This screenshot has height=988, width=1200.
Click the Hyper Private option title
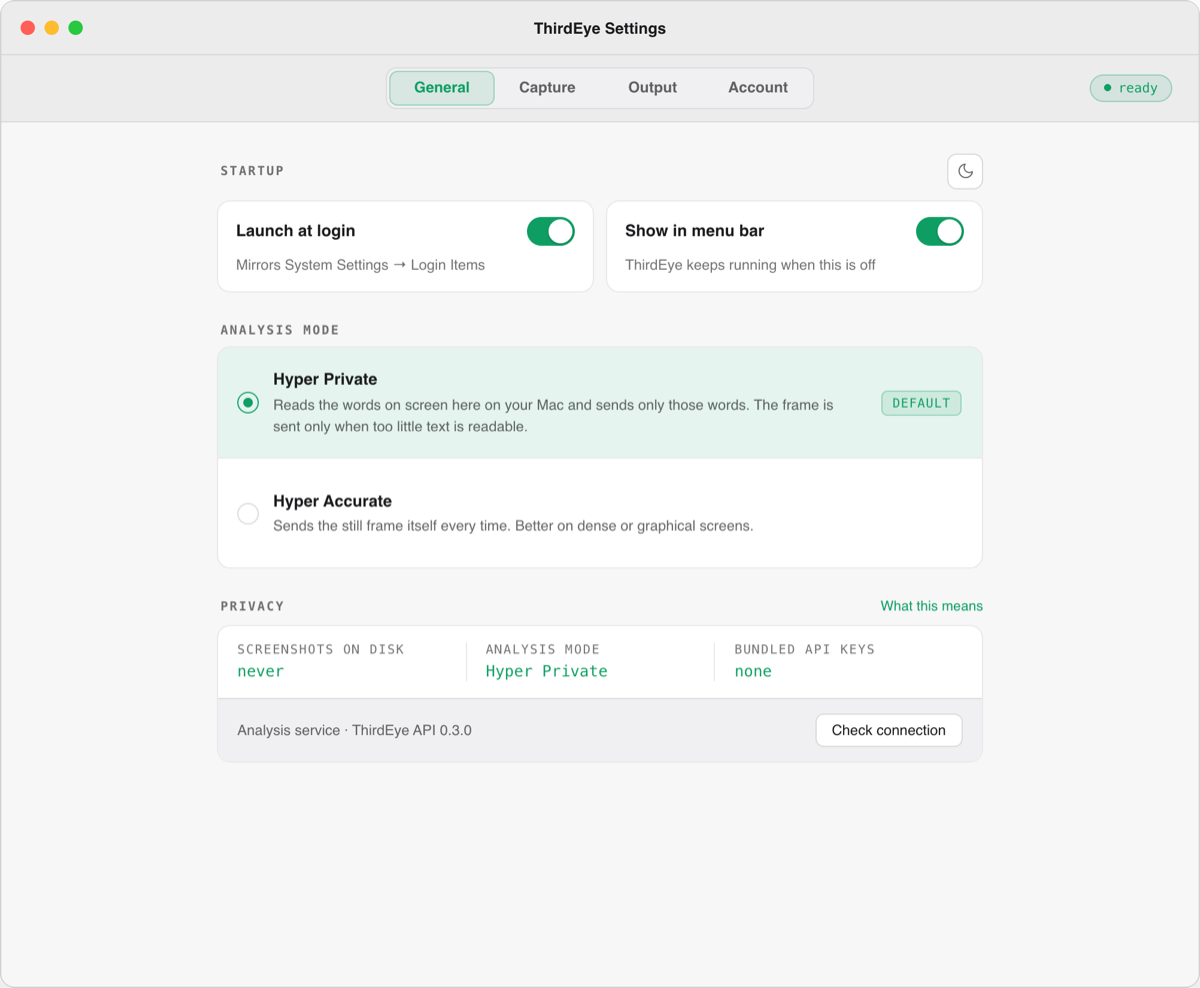click(x=325, y=380)
